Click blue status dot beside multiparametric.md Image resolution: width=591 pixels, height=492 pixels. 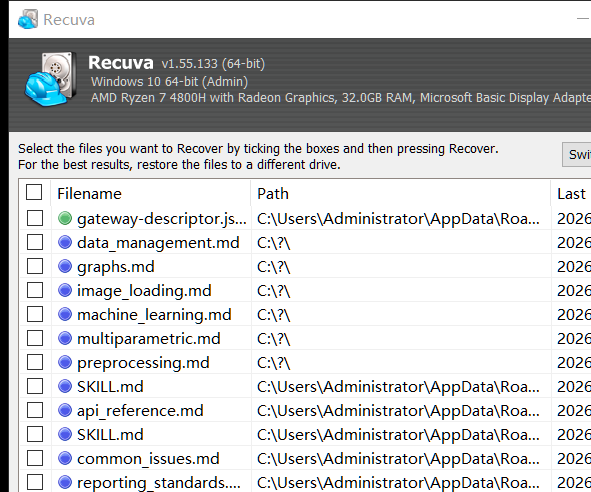[x=65, y=339]
